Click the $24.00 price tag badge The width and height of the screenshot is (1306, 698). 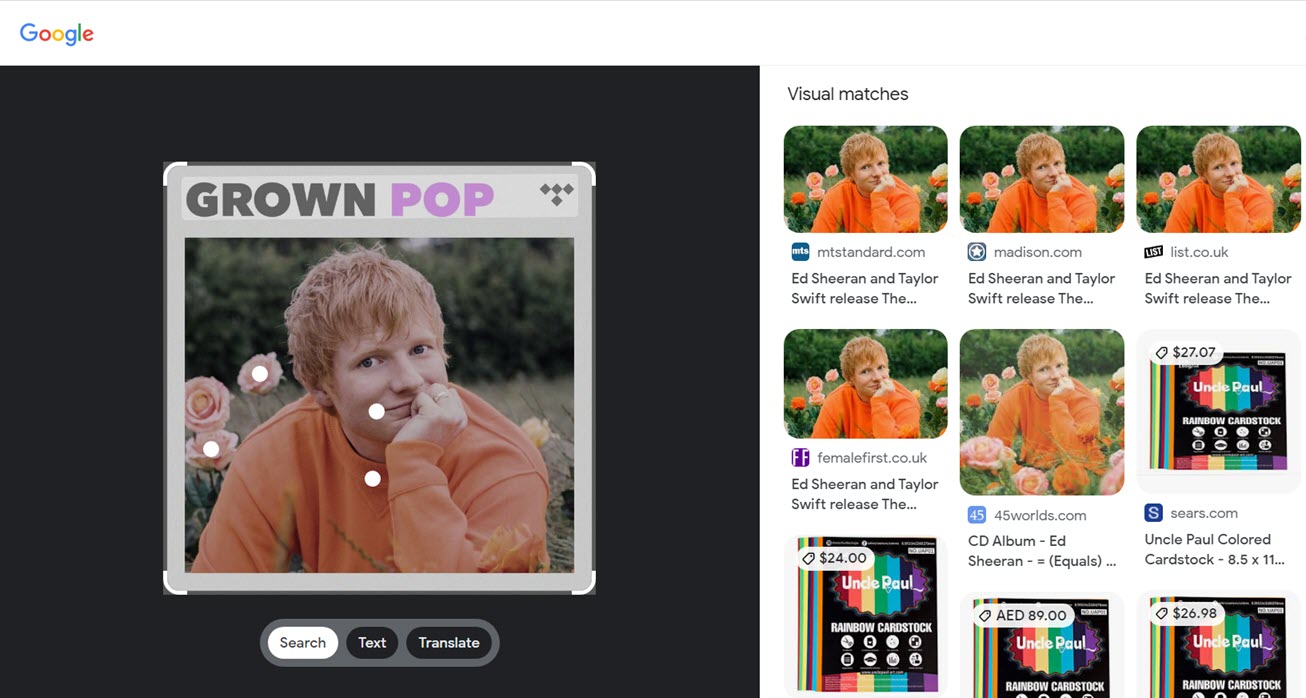pyautogui.click(x=834, y=558)
